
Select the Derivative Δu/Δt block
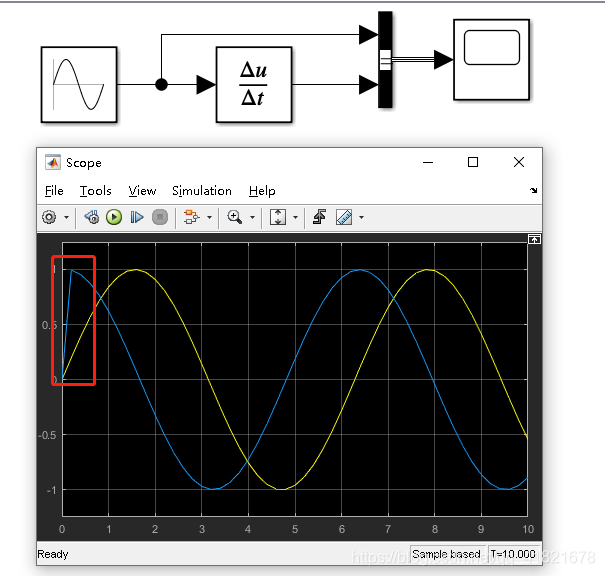pos(254,84)
